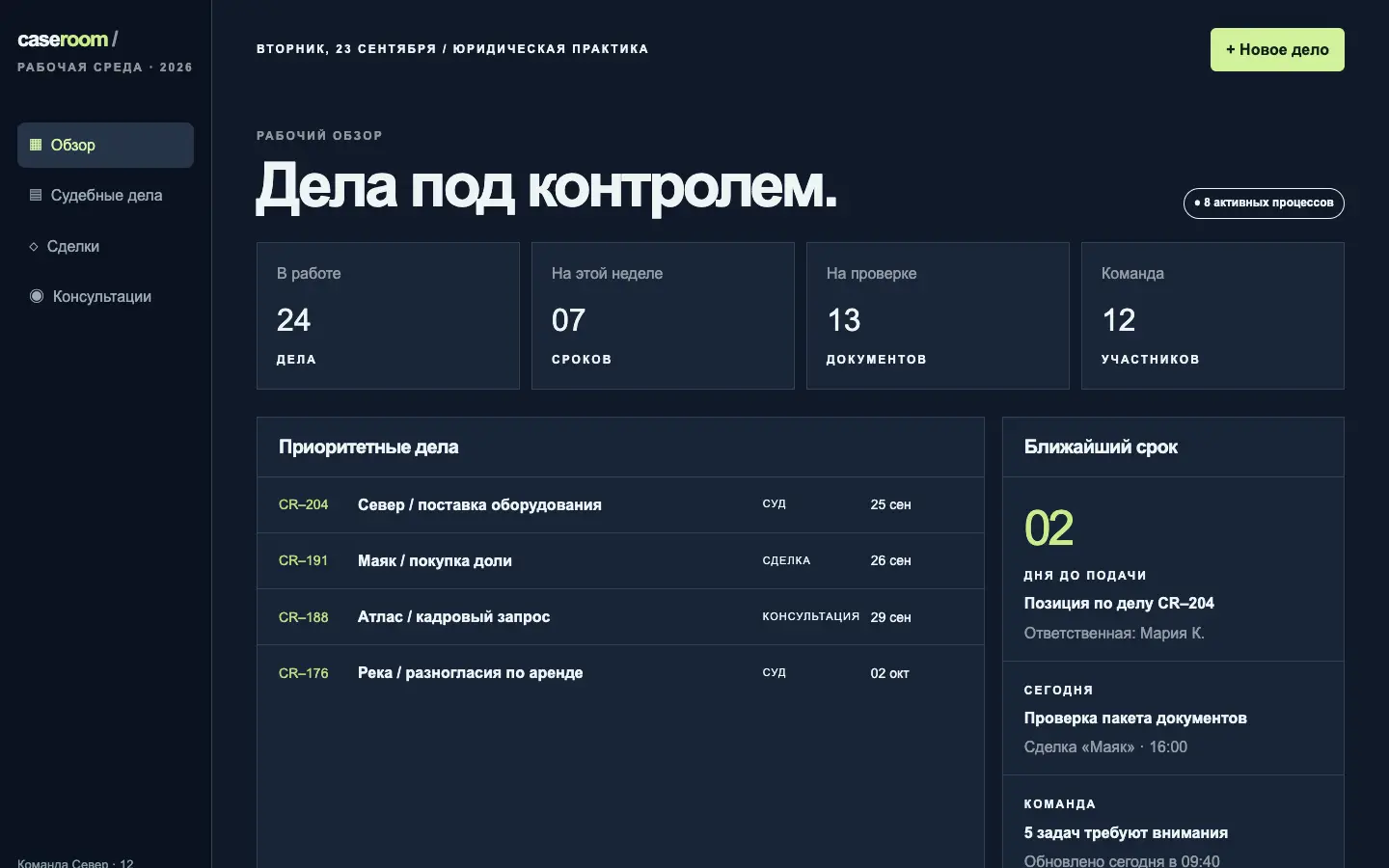Screen dimensions: 1389x868
Task: Open Проверка пакета документов item
Action: coord(1135,718)
